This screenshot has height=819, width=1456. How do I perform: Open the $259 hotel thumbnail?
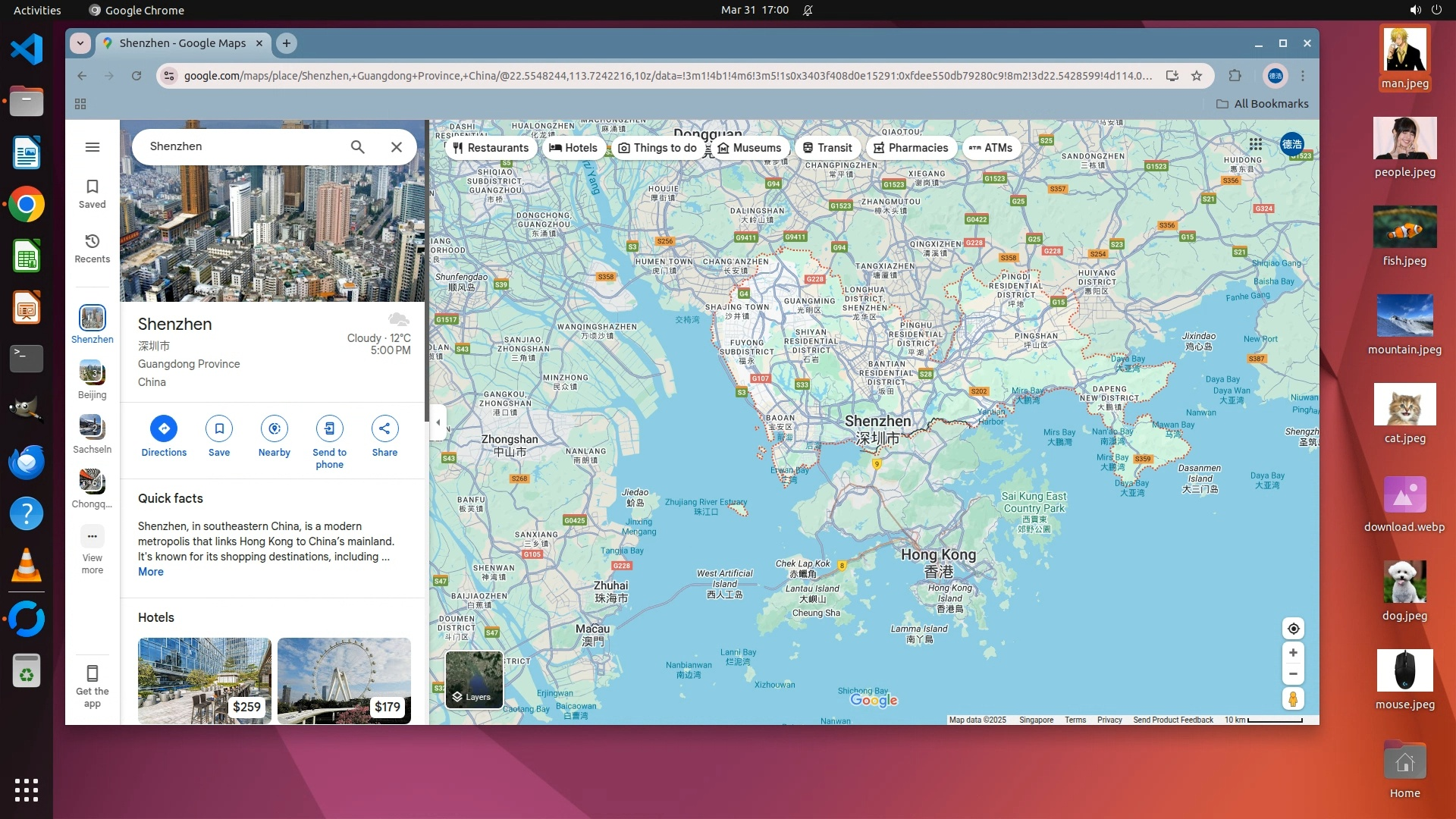(204, 680)
